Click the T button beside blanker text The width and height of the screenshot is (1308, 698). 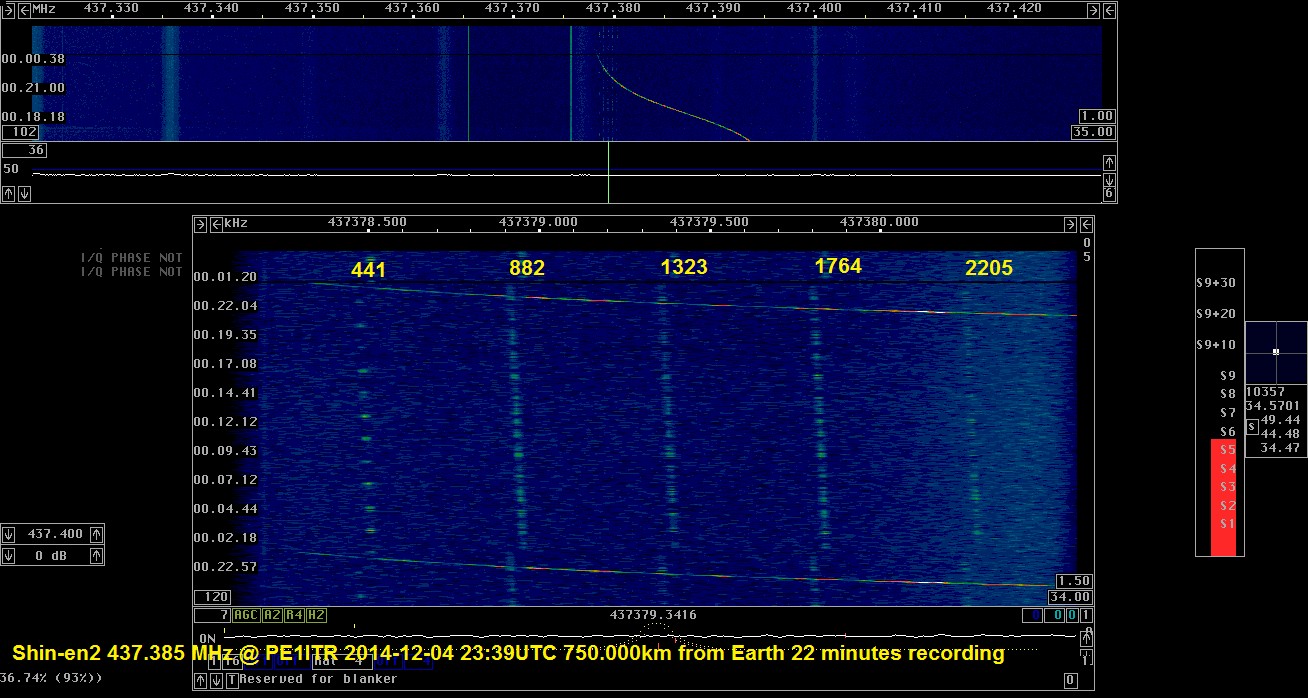[232, 680]
